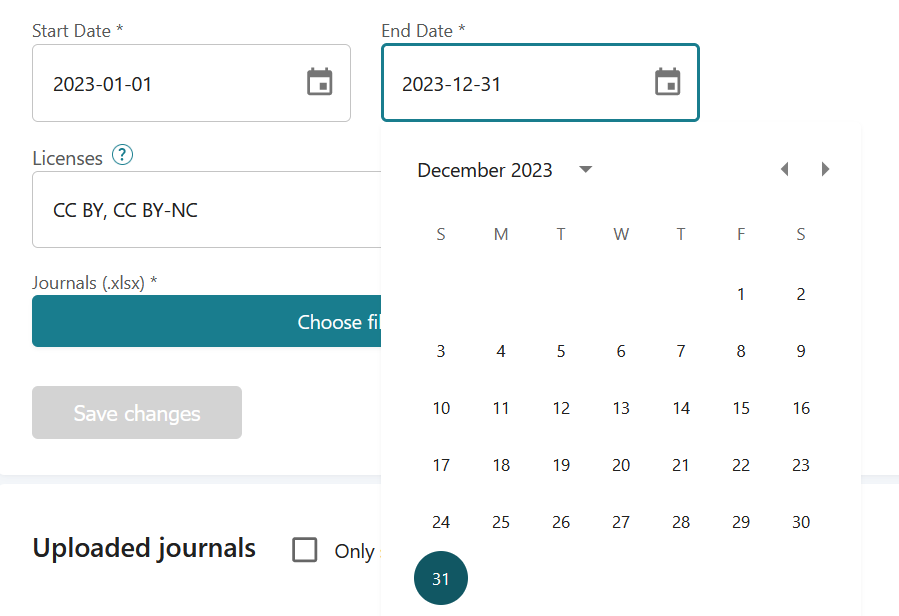Click the question mark help icon next to Licenses
The height and width of the screenshot is (616, 899).
pyautogui.click(x=121, y=155)
